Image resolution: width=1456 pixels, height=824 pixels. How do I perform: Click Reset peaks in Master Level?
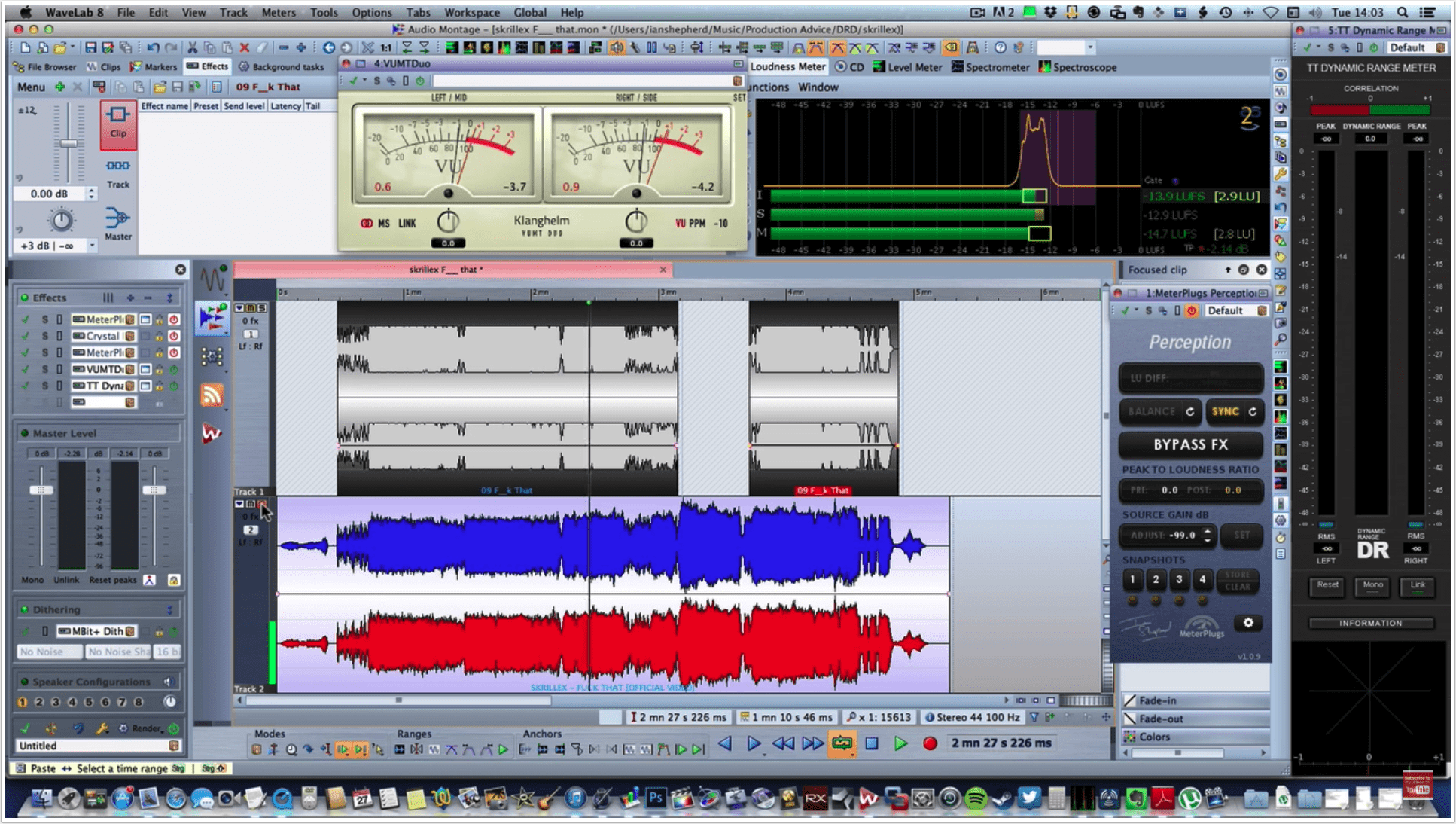(113, 580)
